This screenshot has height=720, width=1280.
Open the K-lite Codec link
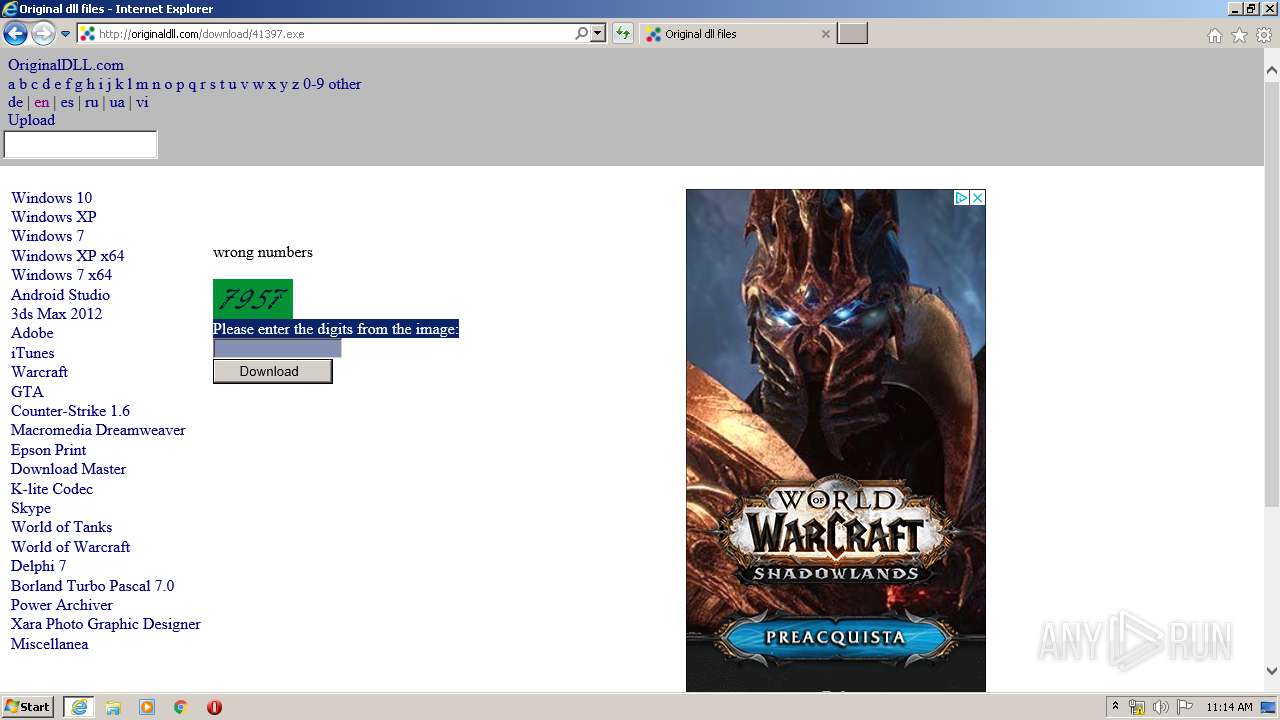tap(52, 489)
